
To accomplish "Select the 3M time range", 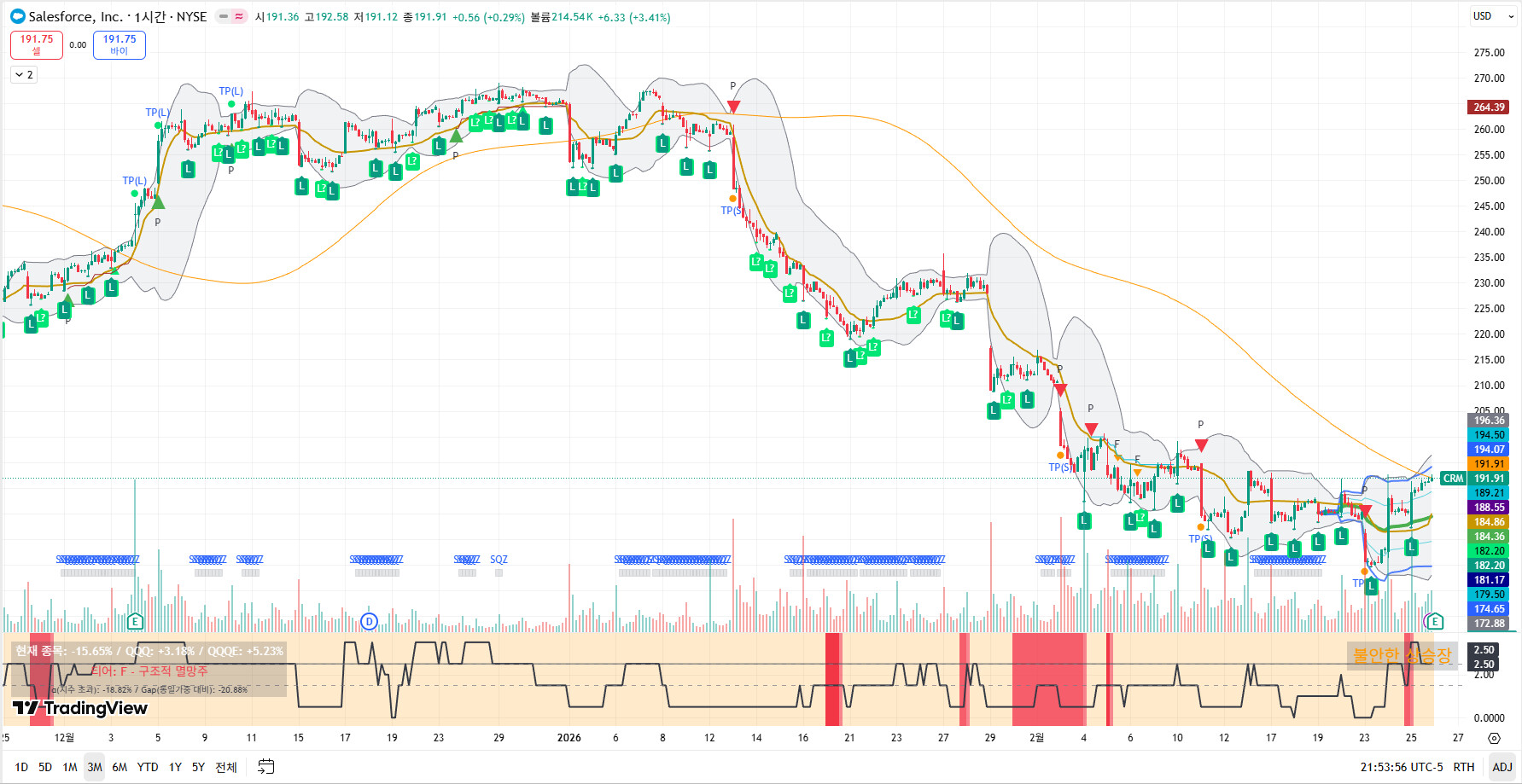I will pyautogui.click(x=95, y=767).
